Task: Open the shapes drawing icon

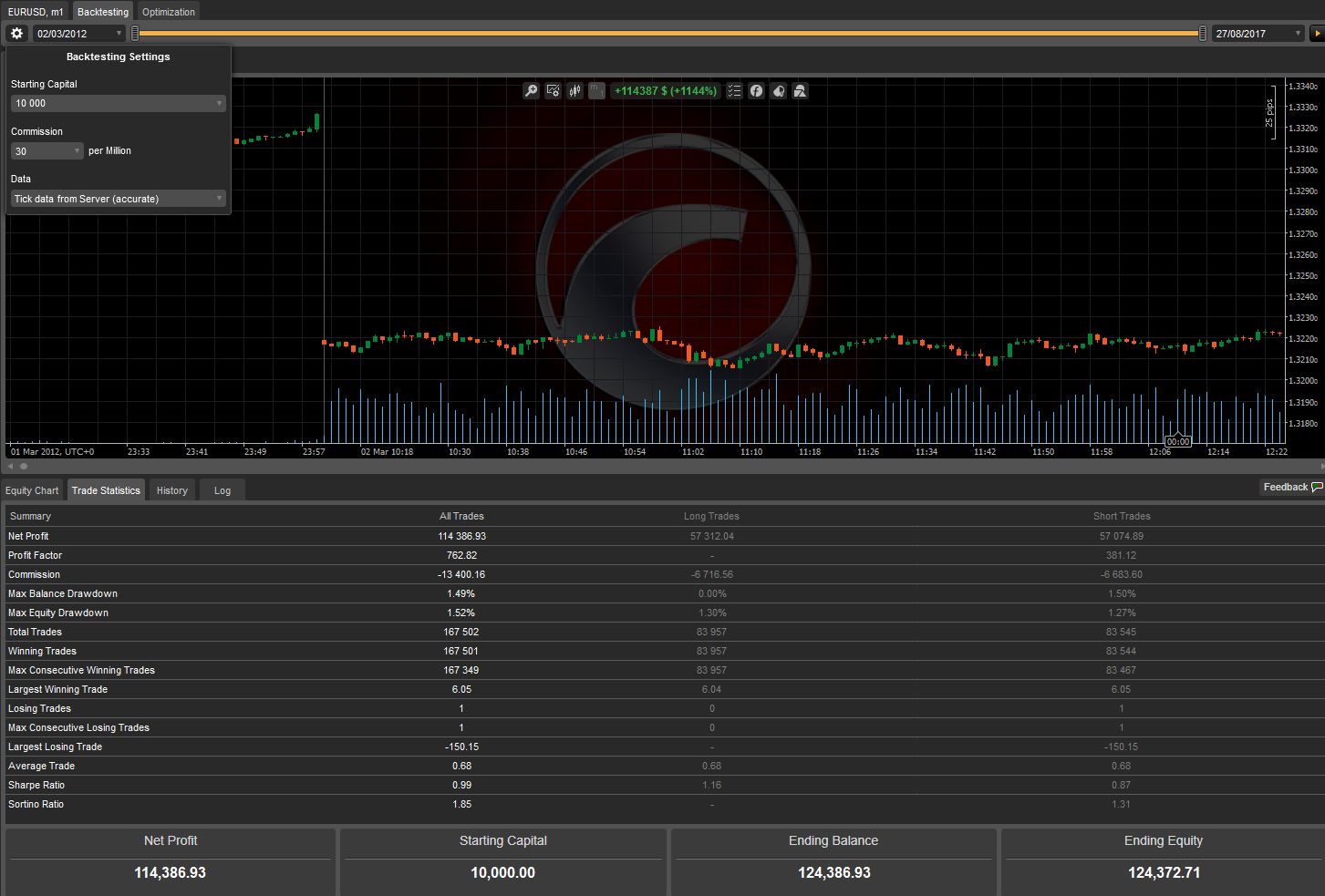Action: tap(800, 91)
